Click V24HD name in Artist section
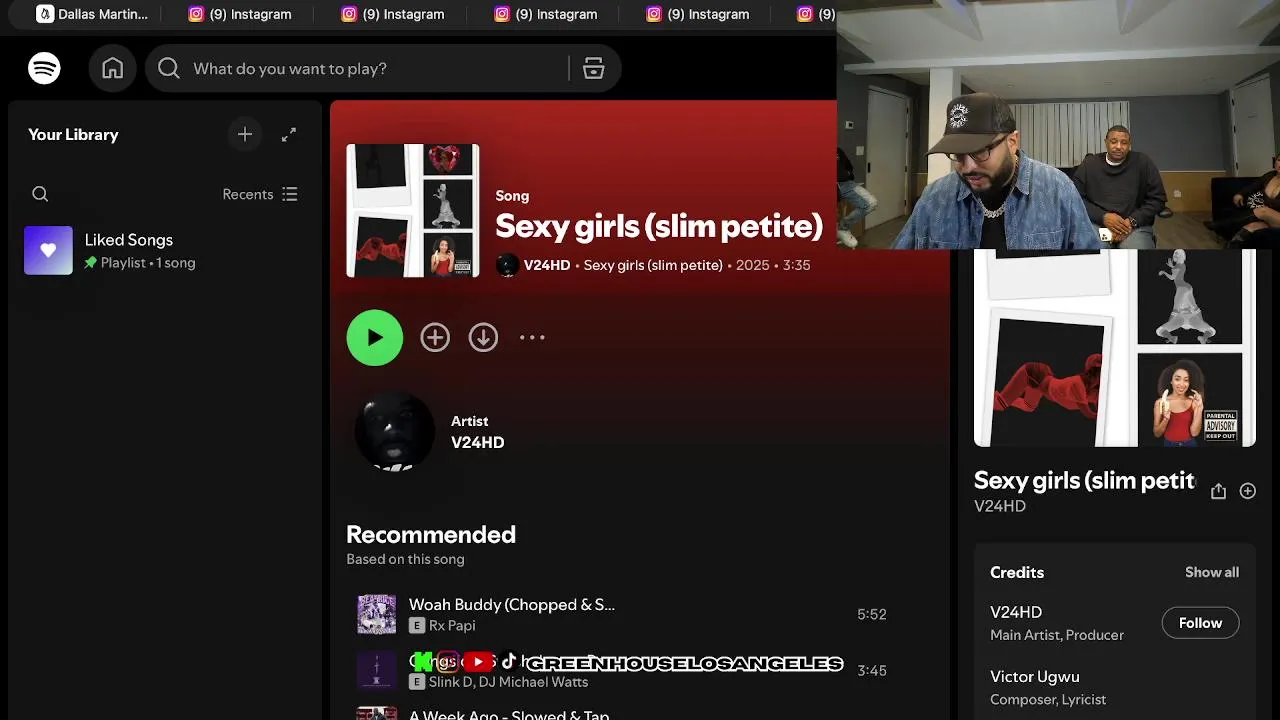Viewport: 1280px width, 720px height. [477, 442]
